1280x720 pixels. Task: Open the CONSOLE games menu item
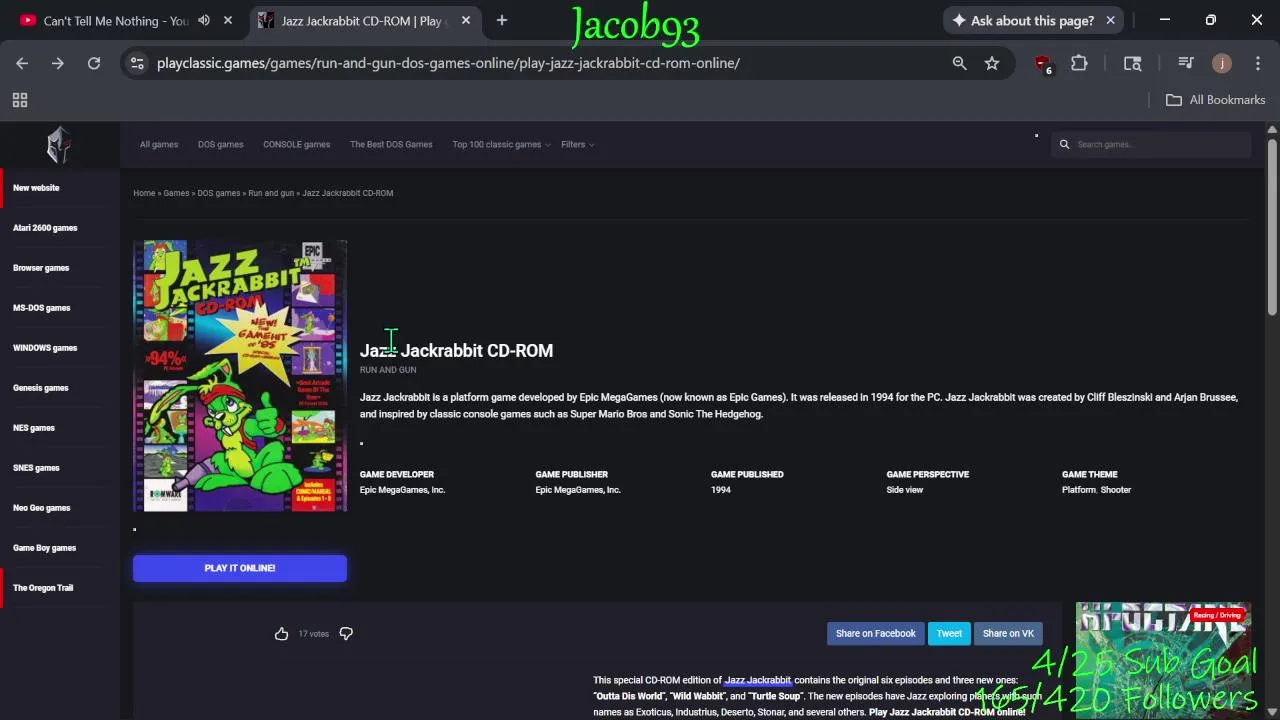point(296,144)
